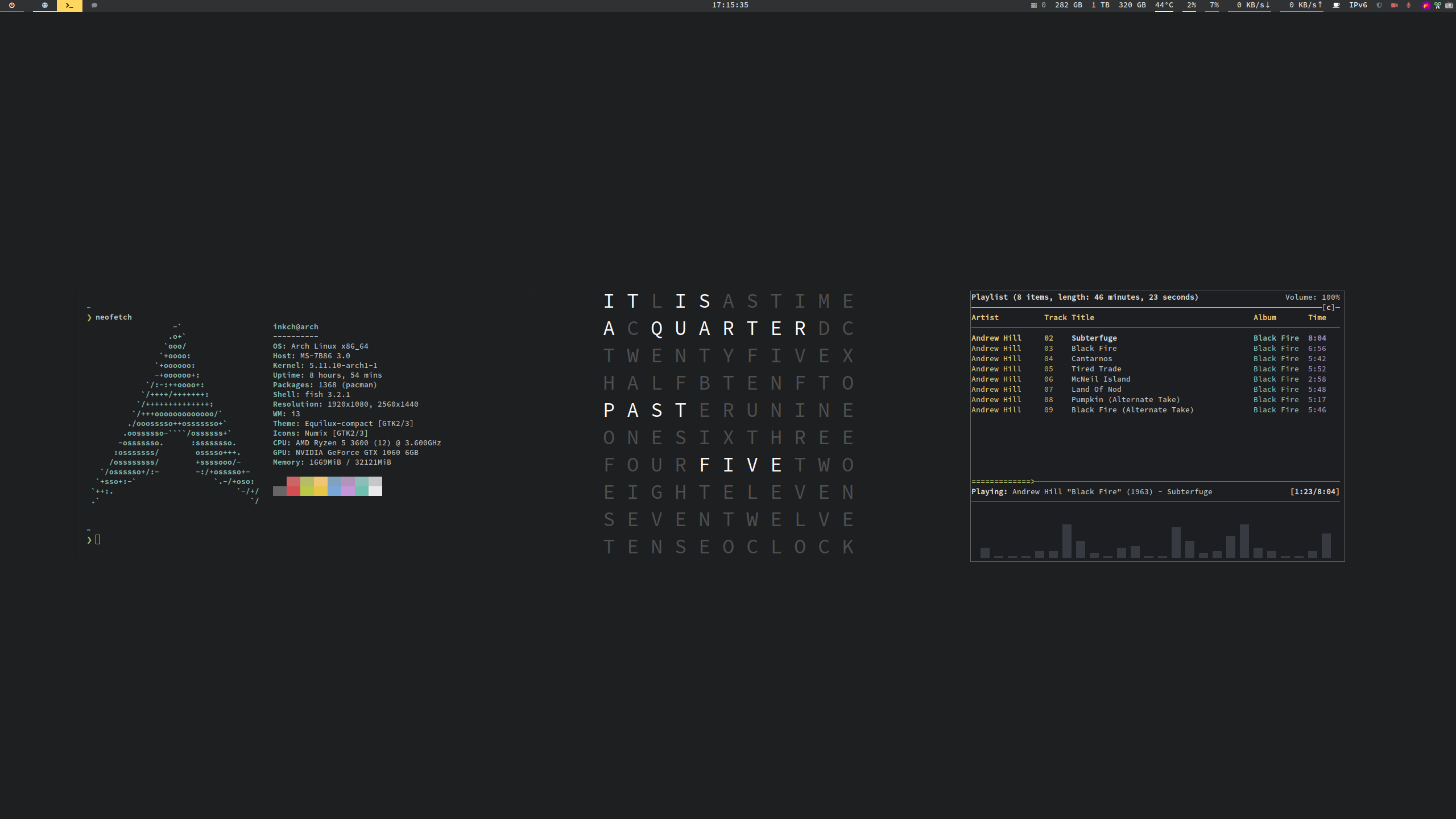
Task: Click the shield tray icon
Action: point(1379,5)
